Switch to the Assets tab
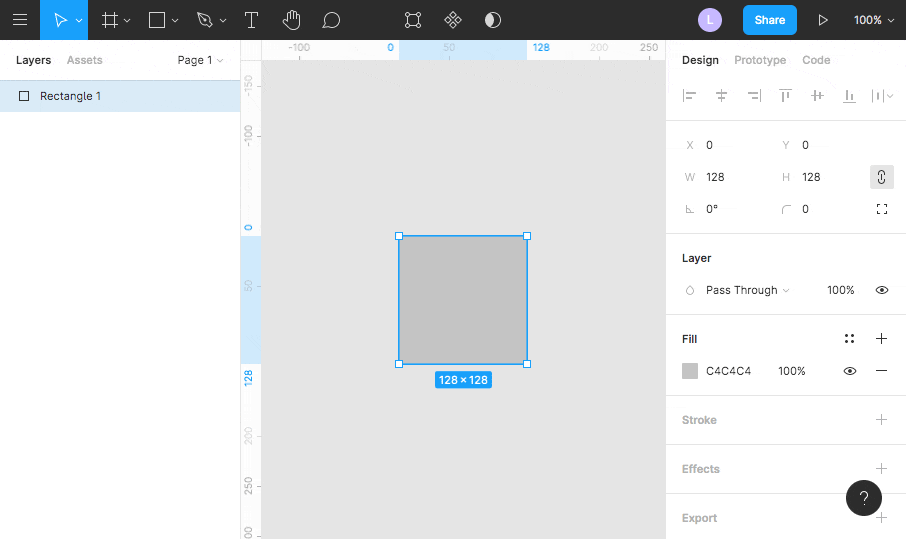Image resolution: width=906 pixels, height=539 pixels. click(84, 60)
